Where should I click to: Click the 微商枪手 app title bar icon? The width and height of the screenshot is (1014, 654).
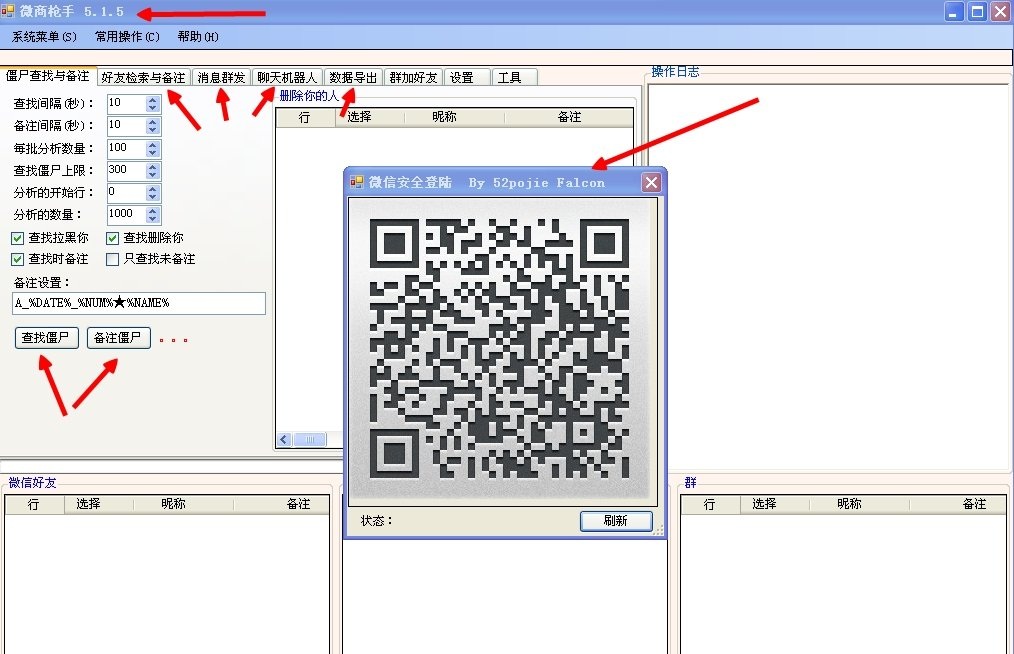tap(8, 11)
